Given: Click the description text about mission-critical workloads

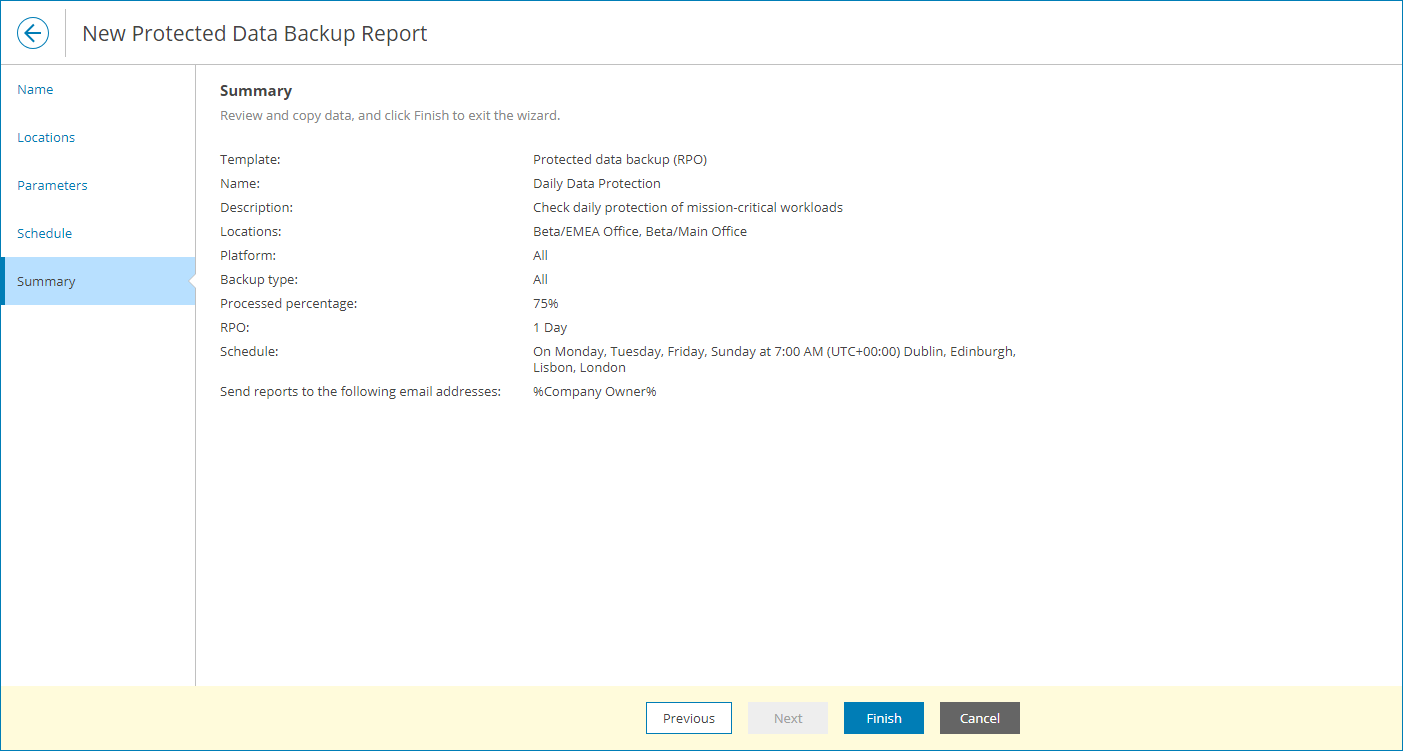Looking at the screenshot, I should (688, 207).
